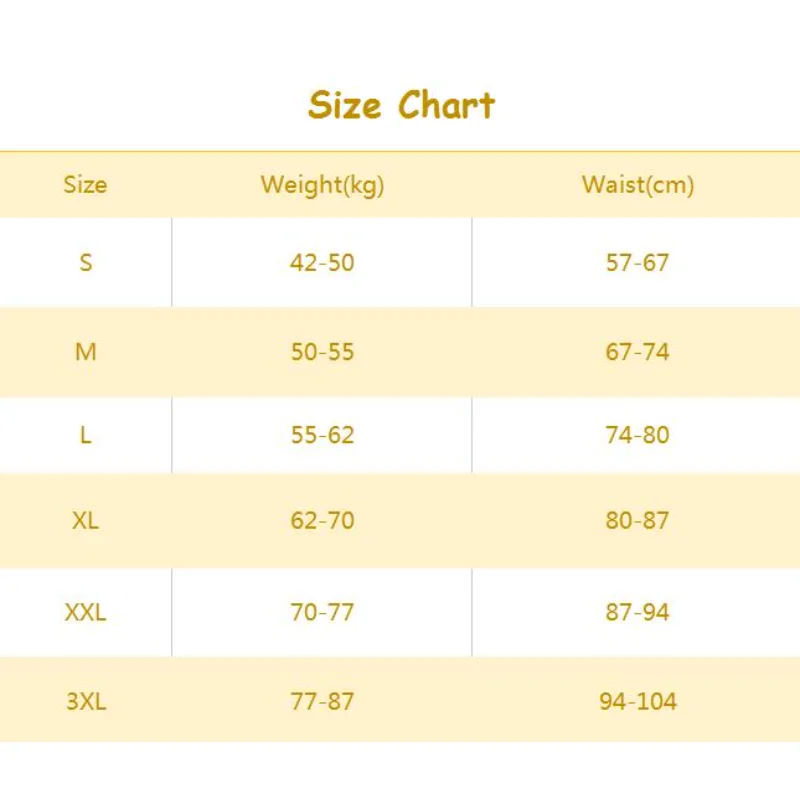Click the 87-94 waist value
The height and width of the screenshot is (800, 800).
tap(637, 612)
